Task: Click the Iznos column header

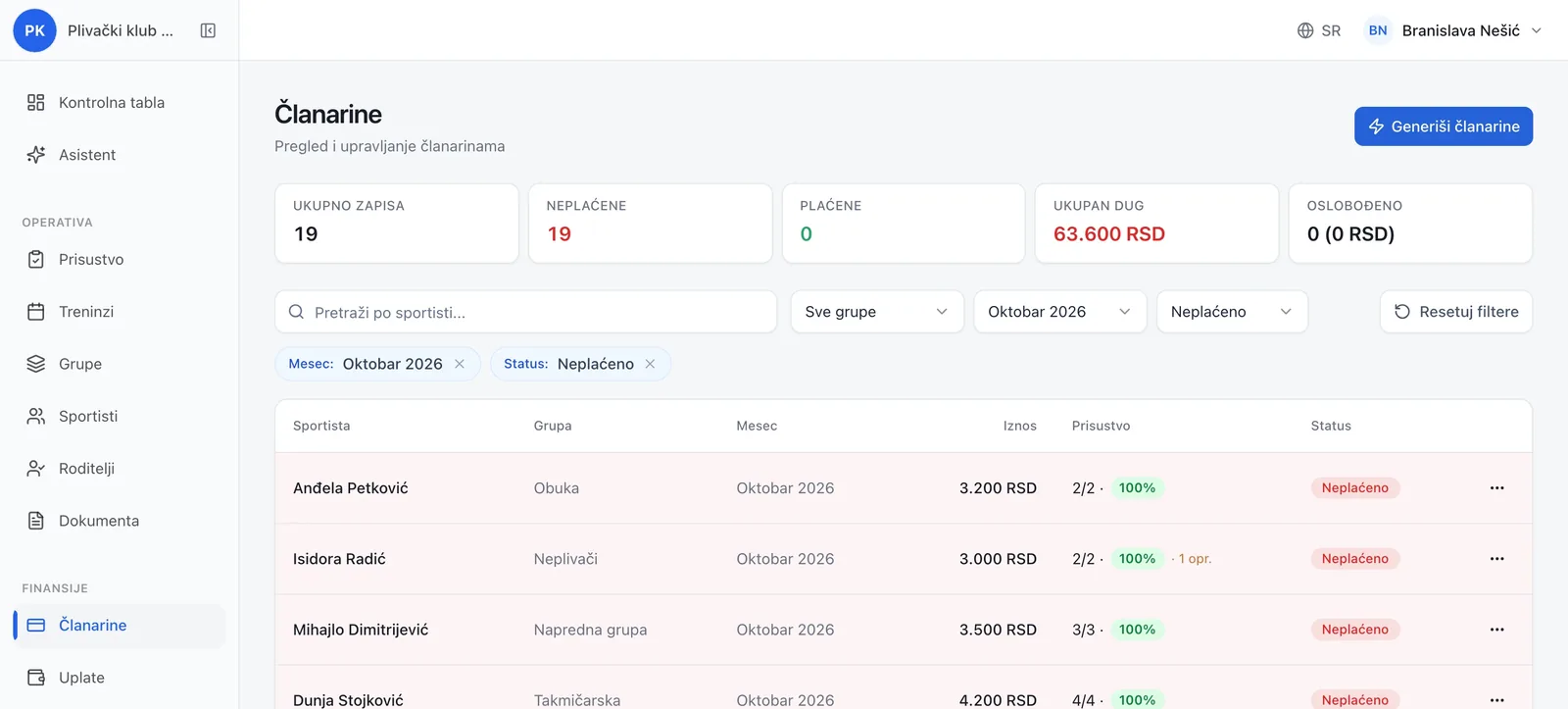Action: 1019,426
